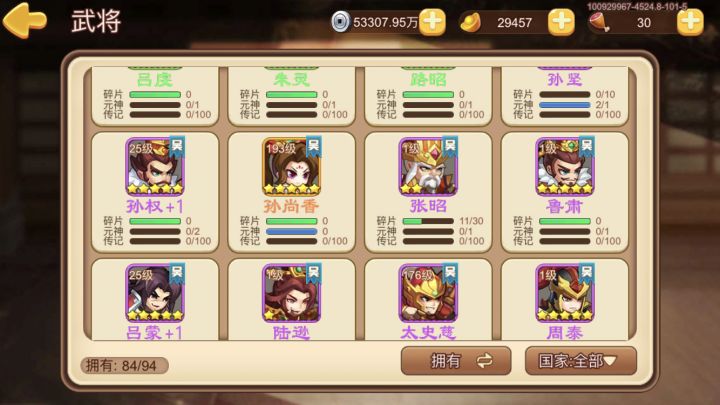Select the 陆逊 hero portrait

click(x=292, y=293)
